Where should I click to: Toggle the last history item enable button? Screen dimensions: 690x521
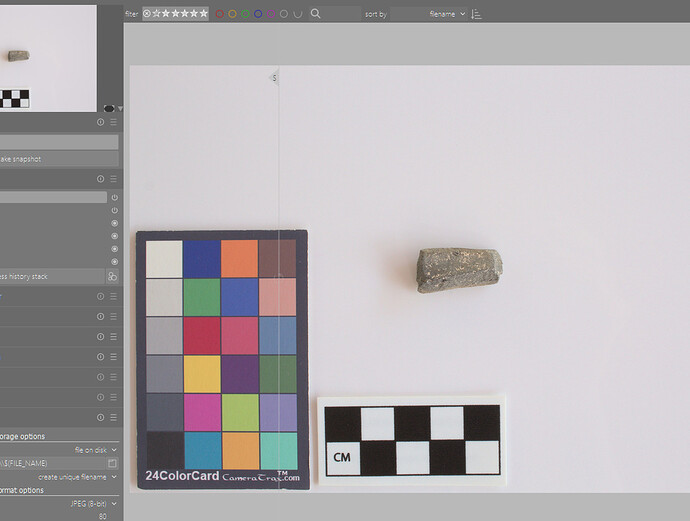114,261
